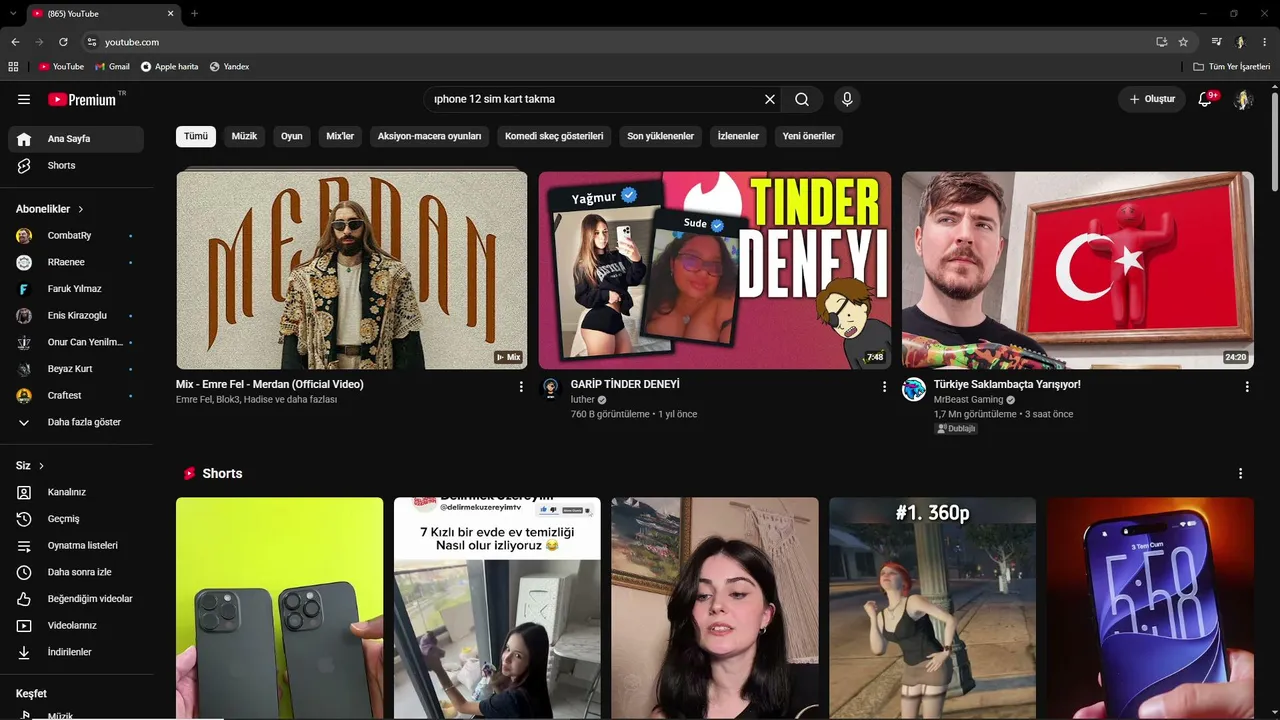Select Aksiyon-macera oyunları chip
1280x720 pixels.
tap(430, 136)
